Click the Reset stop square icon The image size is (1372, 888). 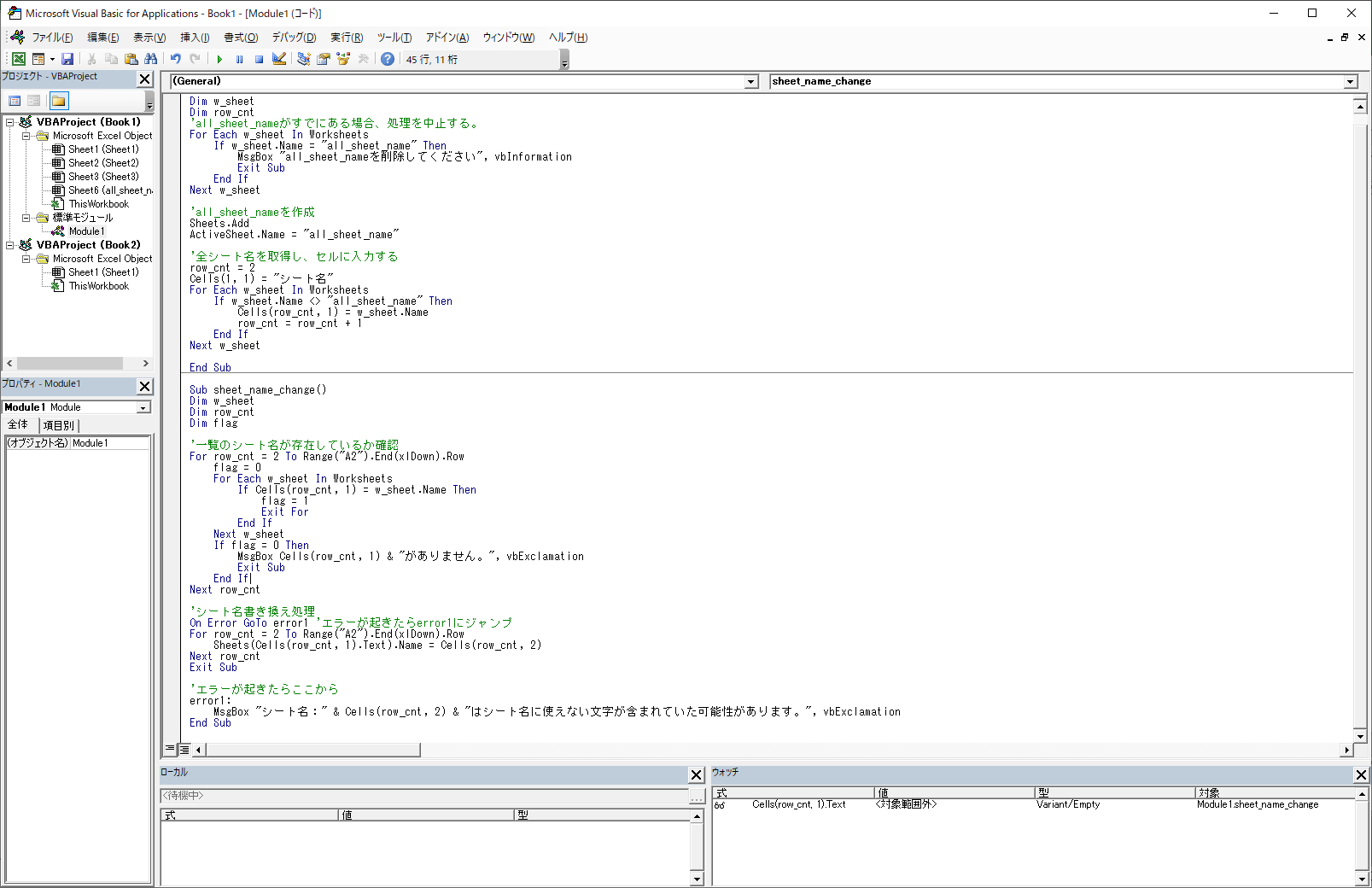click(x=259, y=59)
